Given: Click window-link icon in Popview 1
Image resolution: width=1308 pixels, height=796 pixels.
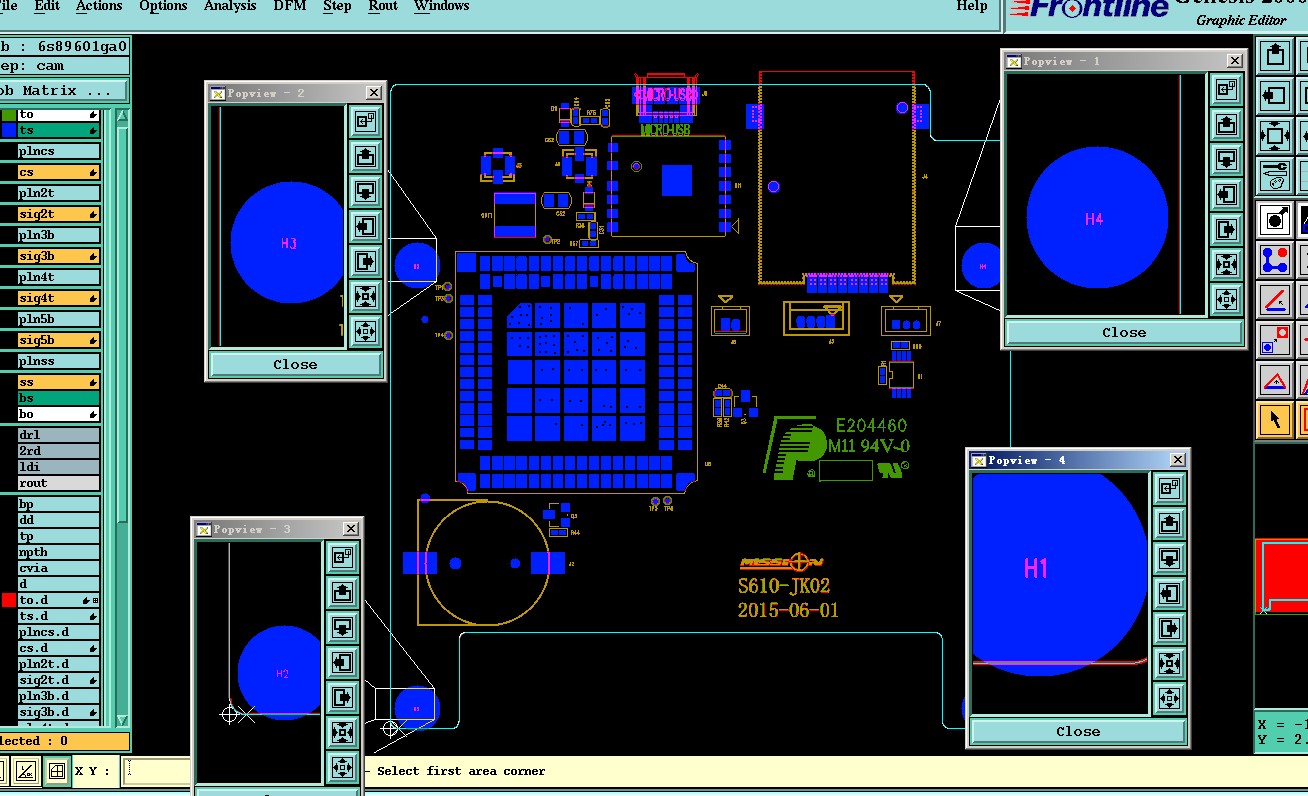Looking at the screenshot, I should (1226, 90).
